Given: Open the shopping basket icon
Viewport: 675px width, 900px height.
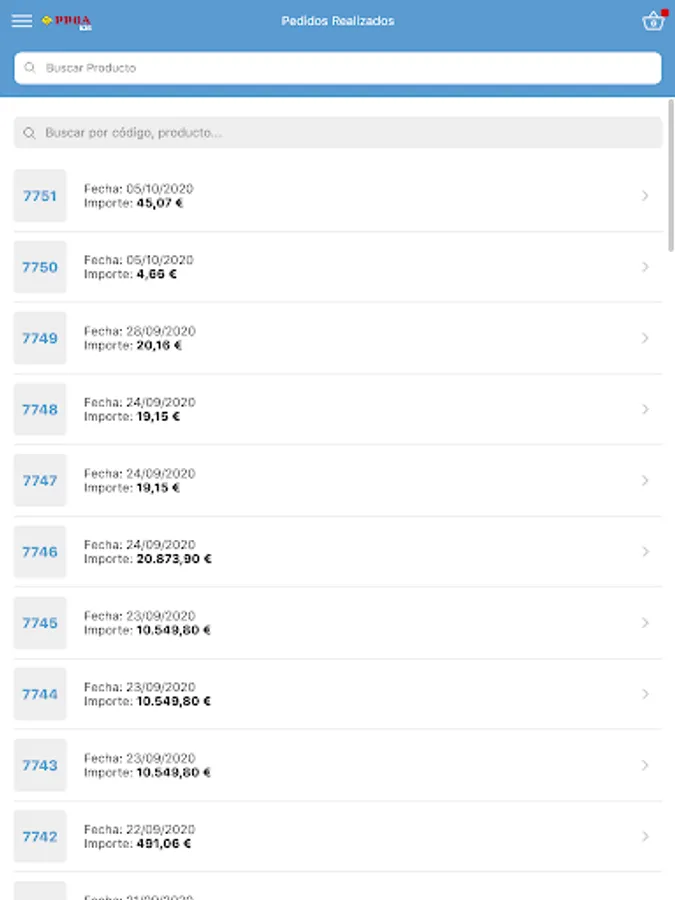Looking at the screenshot, I should [x=653, y=21].
